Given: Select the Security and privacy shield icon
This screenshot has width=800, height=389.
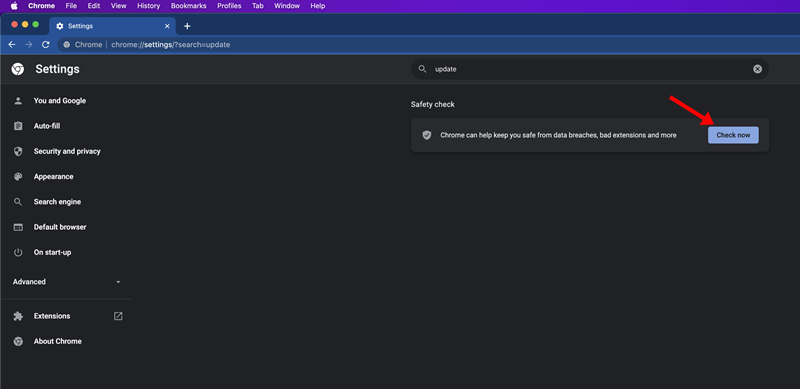Looking at the screenshot, I should click(x=18, y=151).
